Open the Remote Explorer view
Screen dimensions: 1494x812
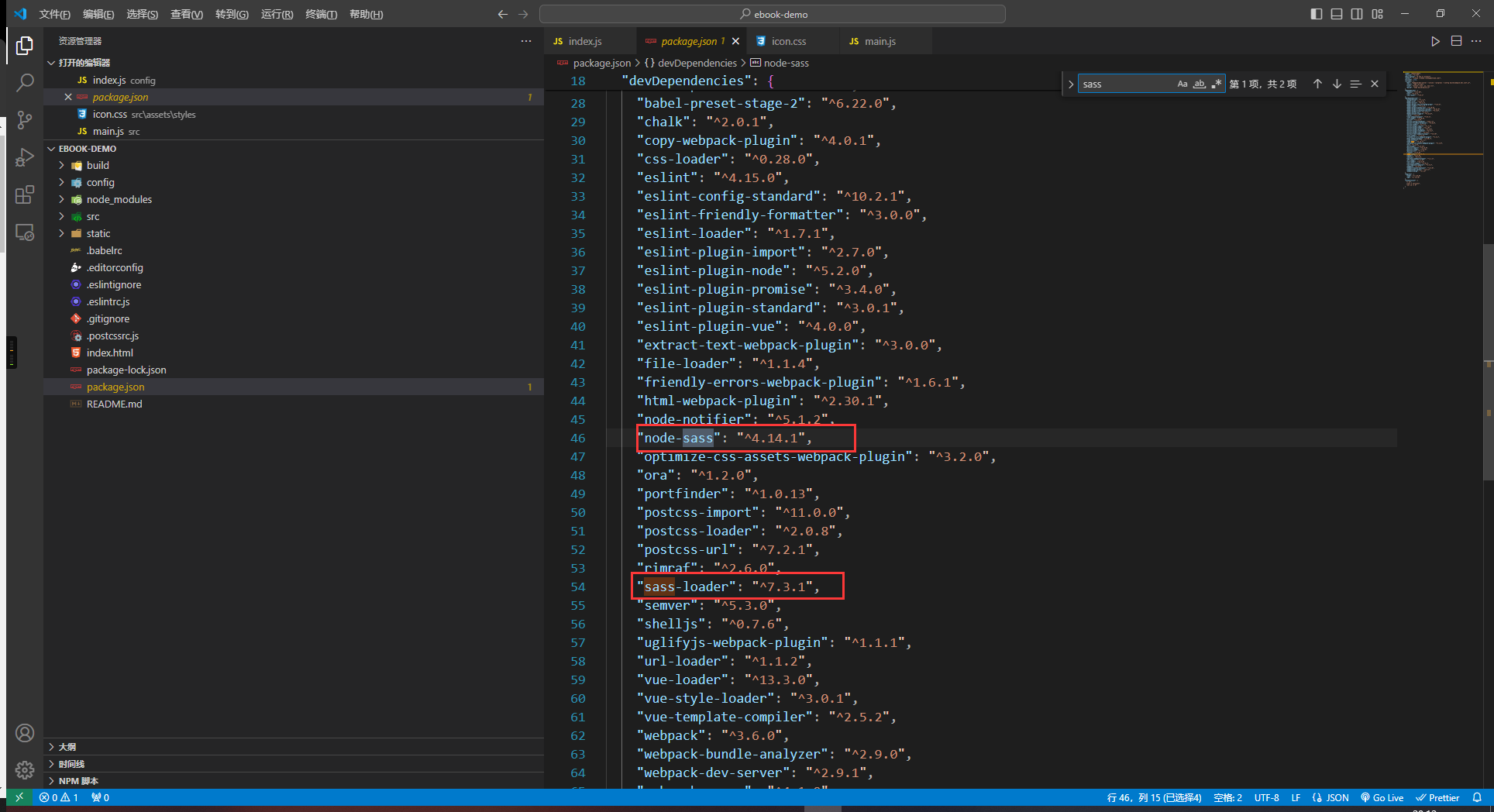[25, 232]
